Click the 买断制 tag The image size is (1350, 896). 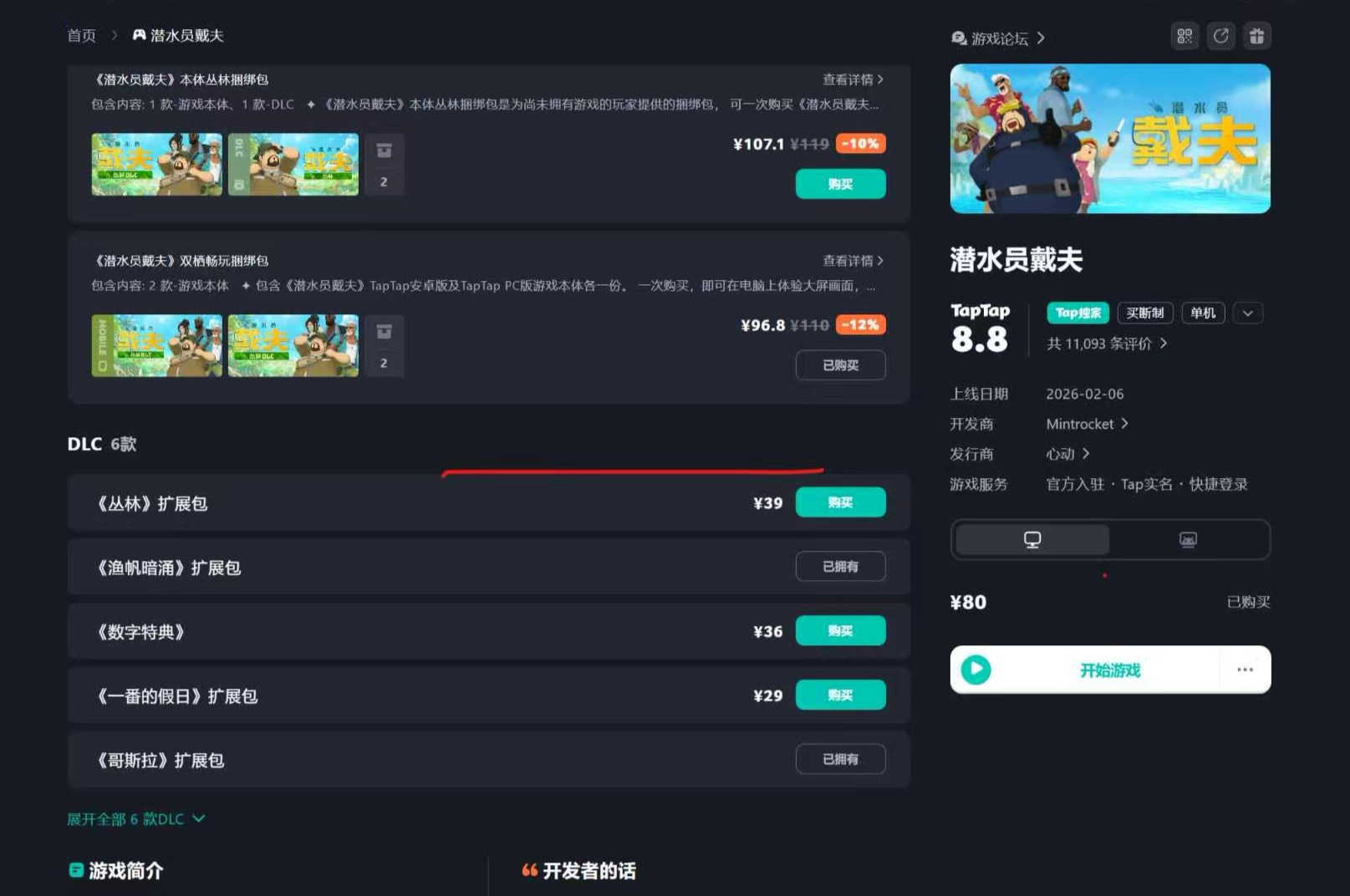click(x=1144, y=313)
